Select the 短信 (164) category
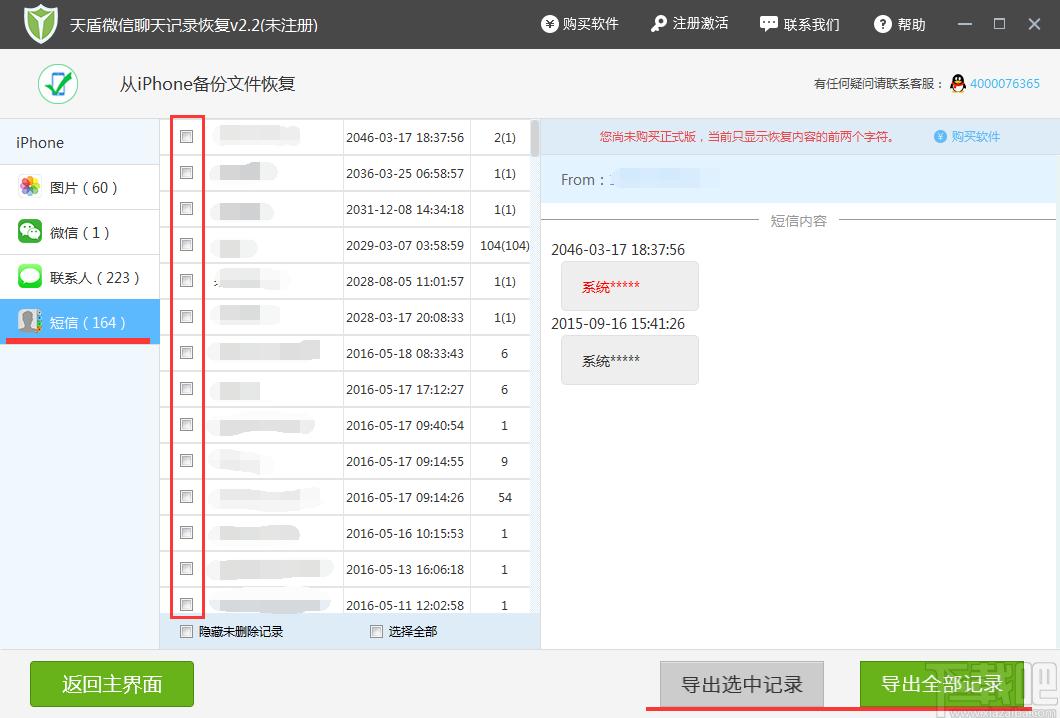The image size is (1060, 718). tap(80, 322)
